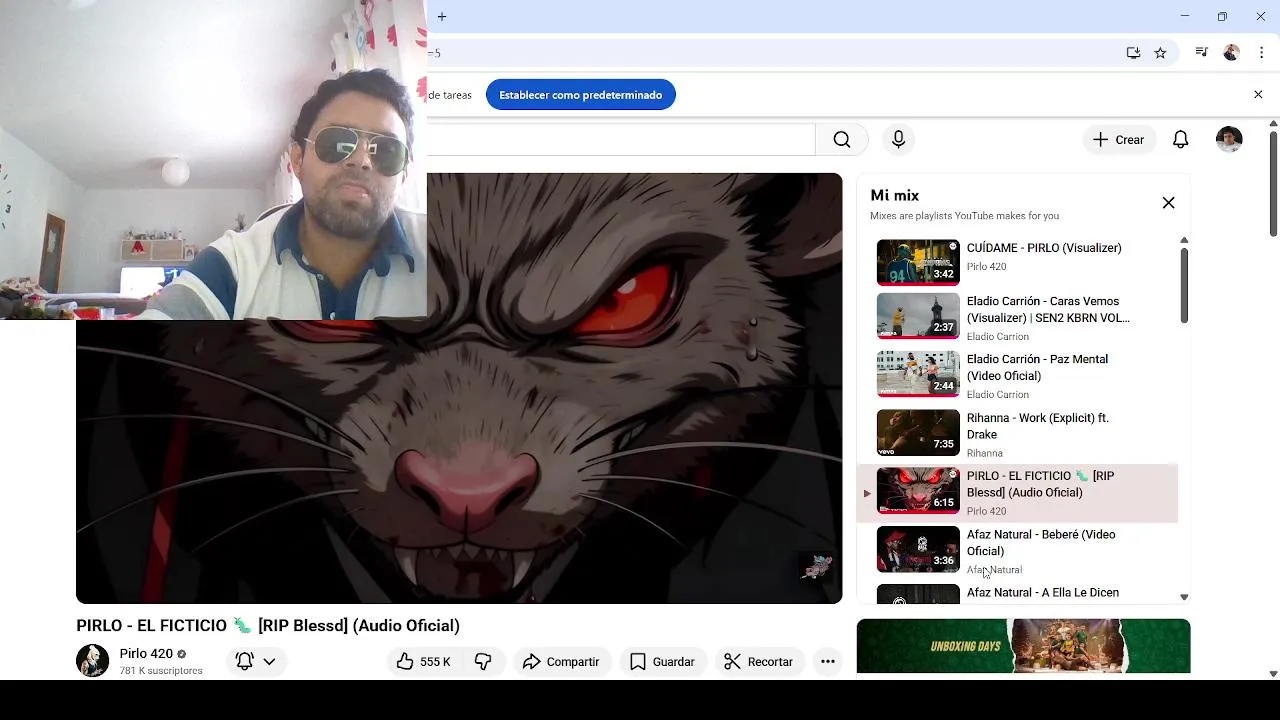Click the YouTube search magnifier button
The height and width of the screenshot is (720, 1280).
tap(842, 140)
